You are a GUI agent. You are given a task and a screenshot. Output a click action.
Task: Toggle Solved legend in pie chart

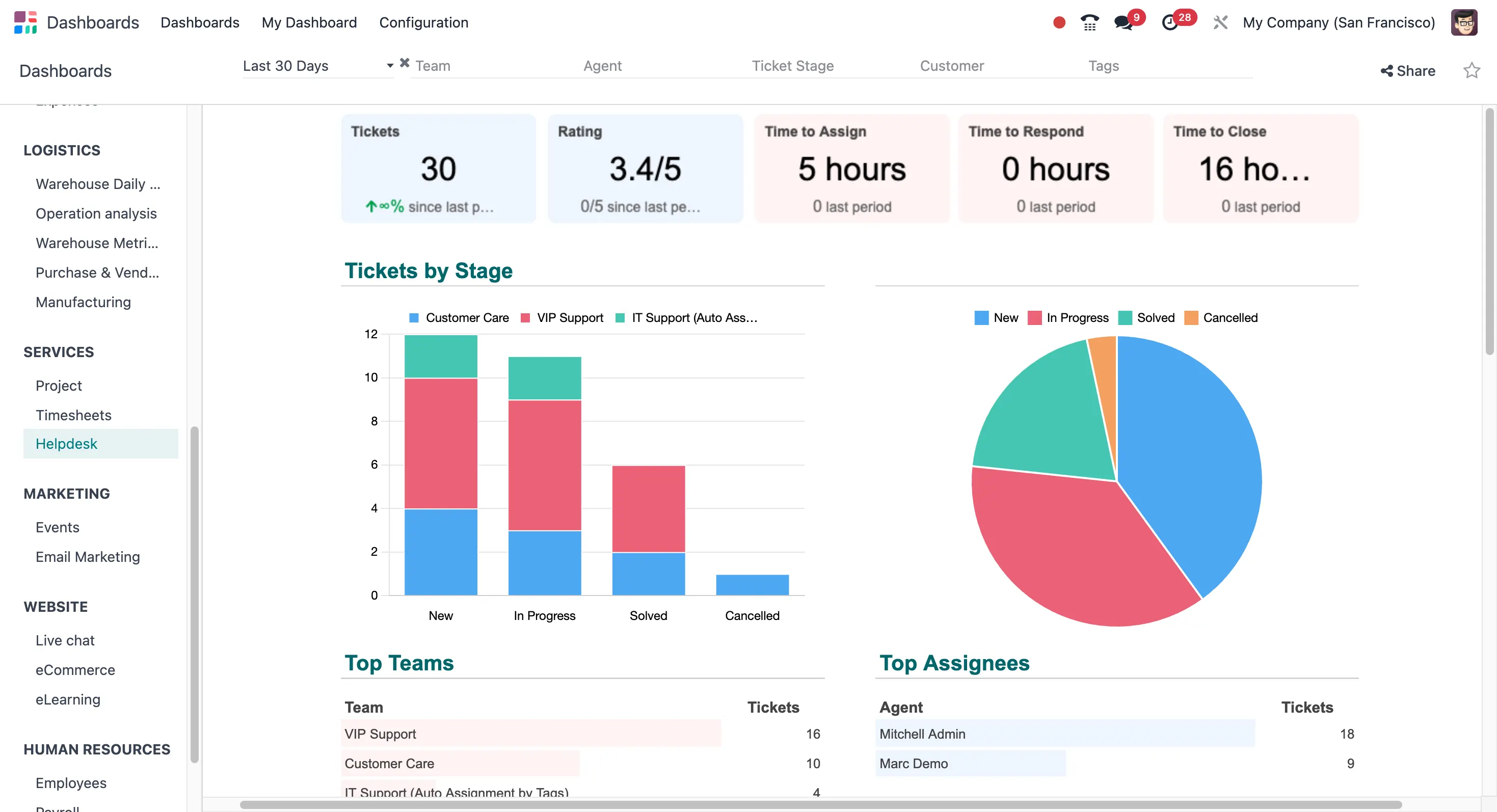click(1146, 318)
